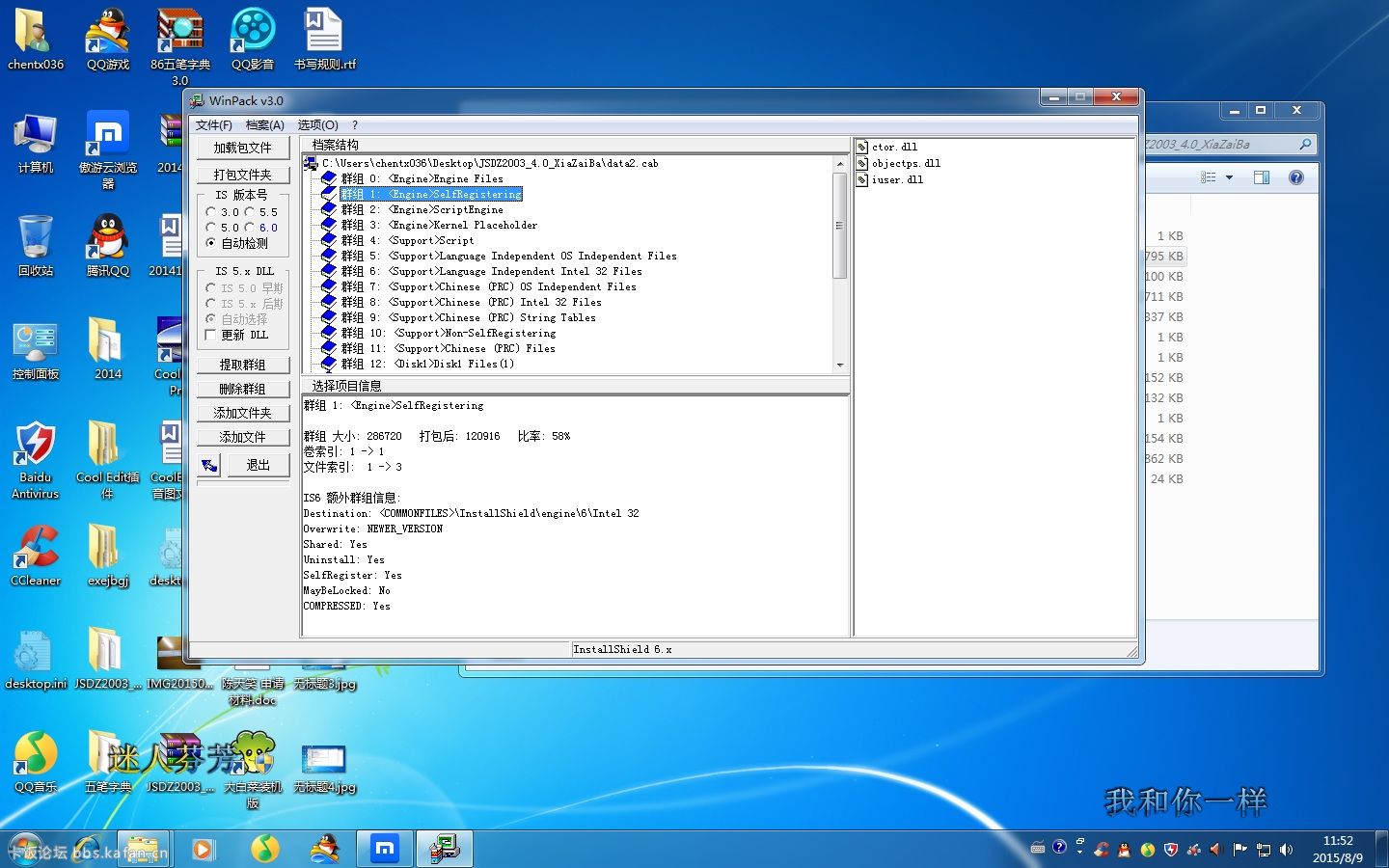Image resolution: width=1389 pixels, height=868 pixels.
Task: Open the ? help menu
Action: [355, 124]
